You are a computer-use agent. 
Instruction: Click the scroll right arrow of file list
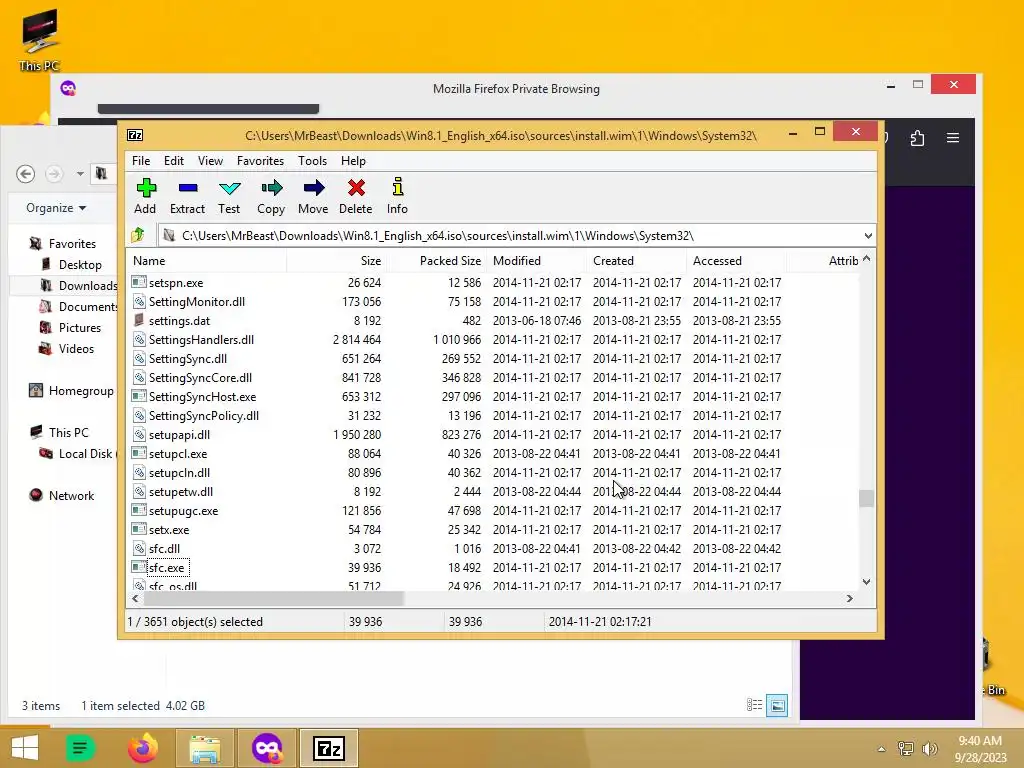850,598
